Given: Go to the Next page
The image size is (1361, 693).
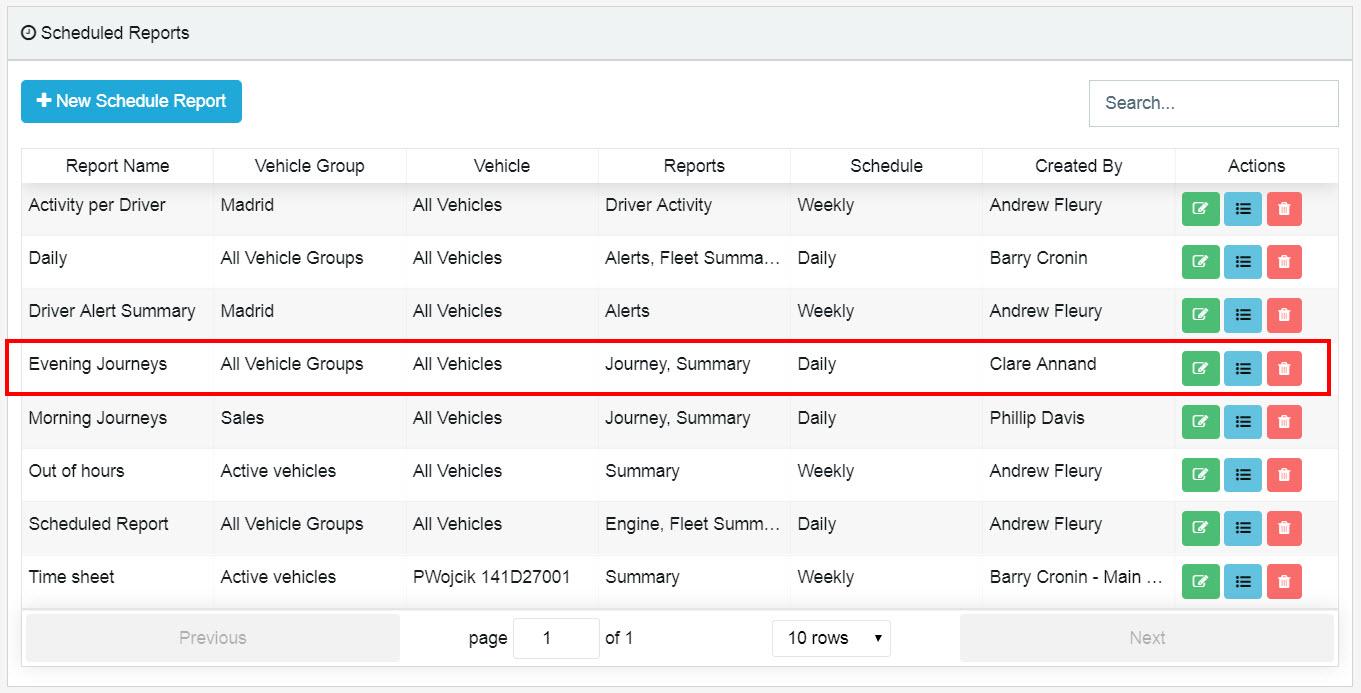Looking at the screenshot, I should 1147,638.
